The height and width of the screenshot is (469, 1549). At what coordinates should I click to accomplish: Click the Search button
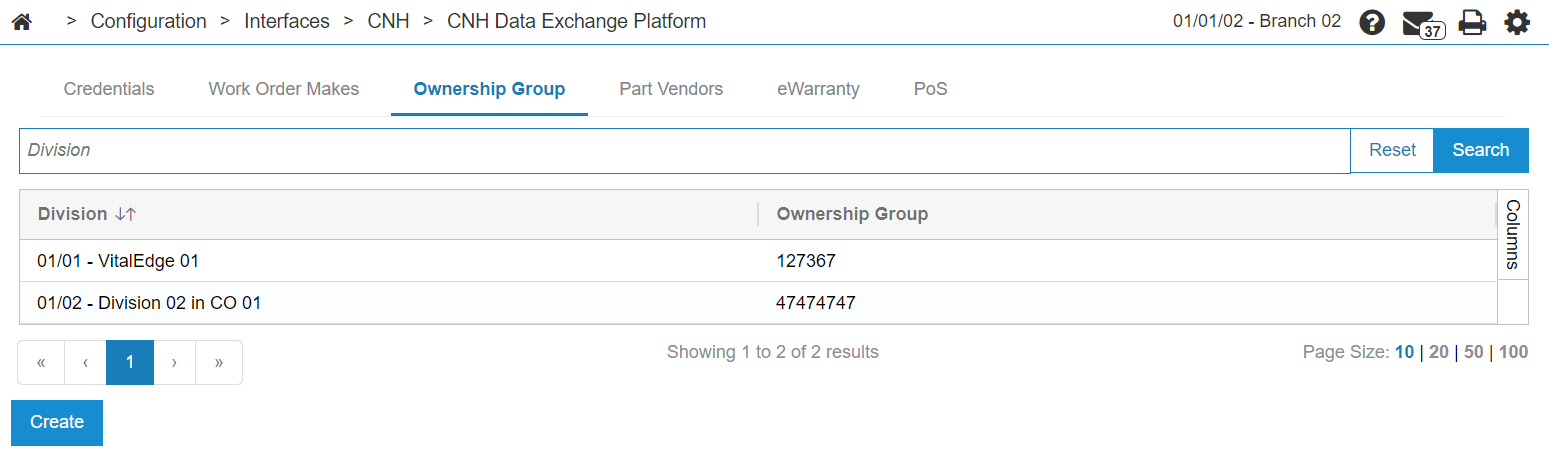pos(1481,150)
